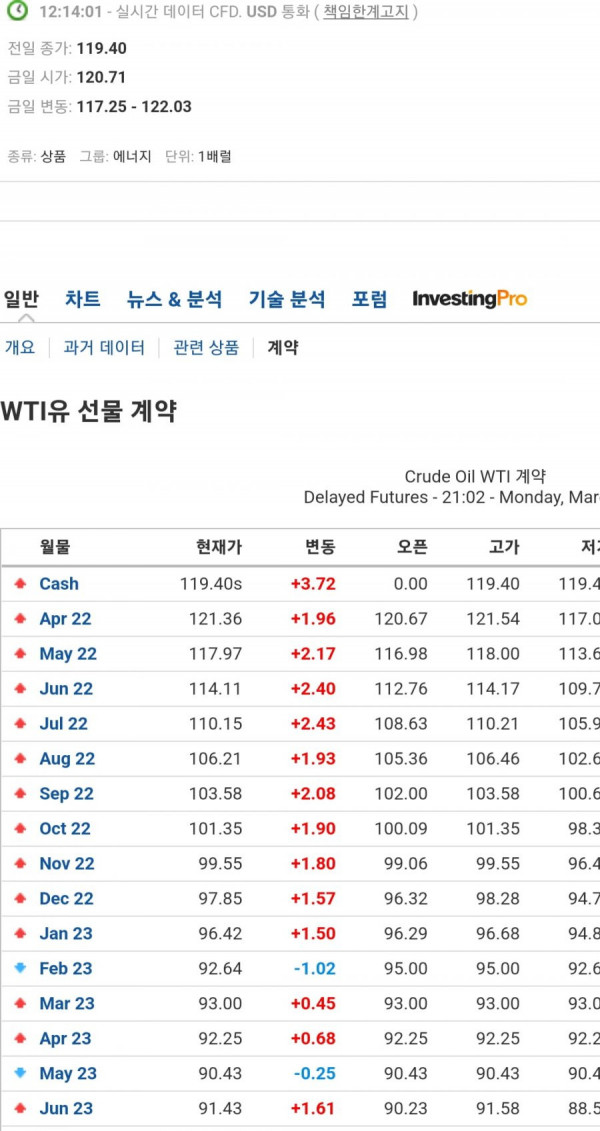The image size is (600, 1131).
Task: Click the red up arrow beside Jun 23
Action: click(20, 1108)
